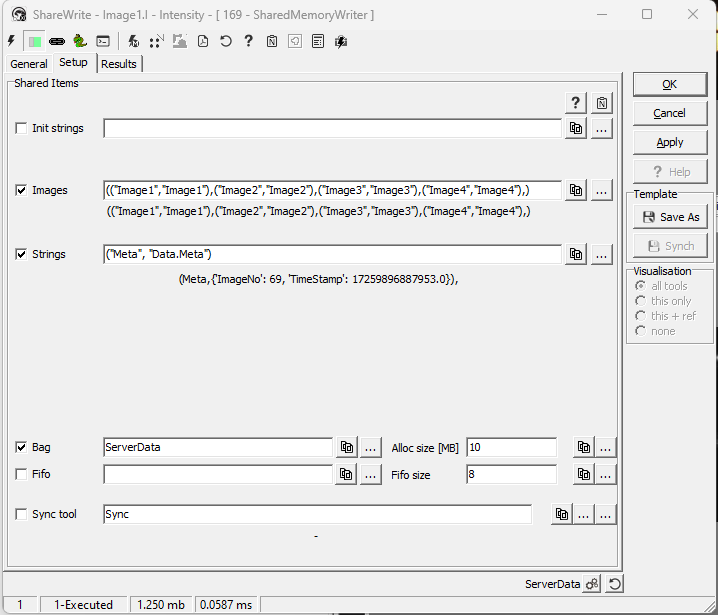Open ellipsis browse button for Fifo size
718x615 pixels.
pos(605,474)
